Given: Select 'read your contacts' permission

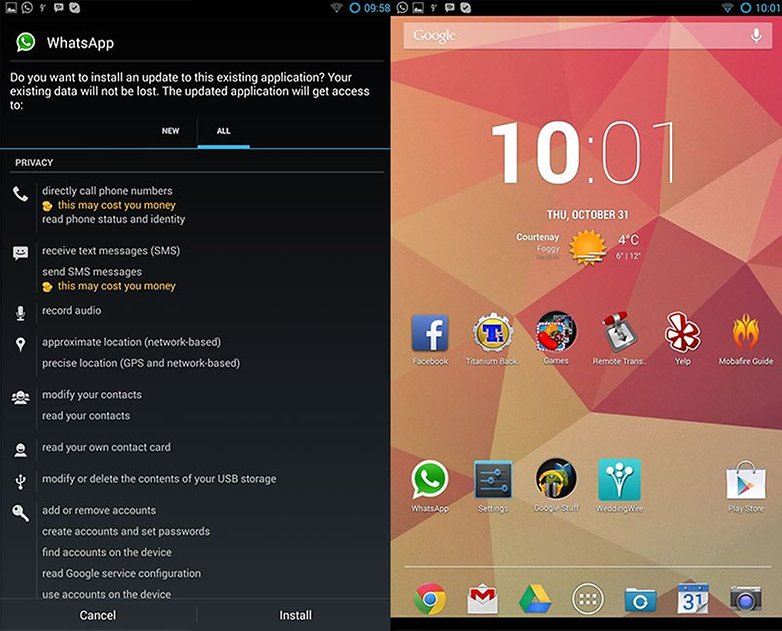Looking at the screenshot, I should 86,416.
